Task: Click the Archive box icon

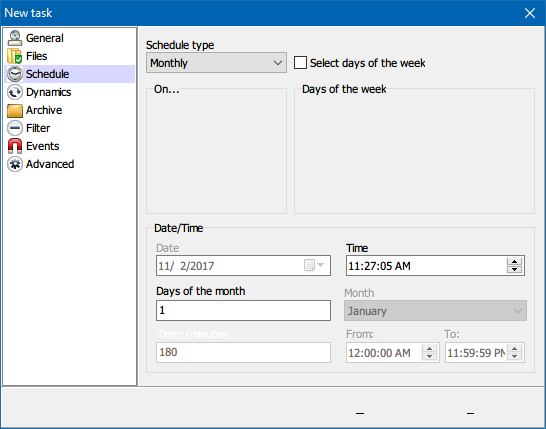Action: 15,110
